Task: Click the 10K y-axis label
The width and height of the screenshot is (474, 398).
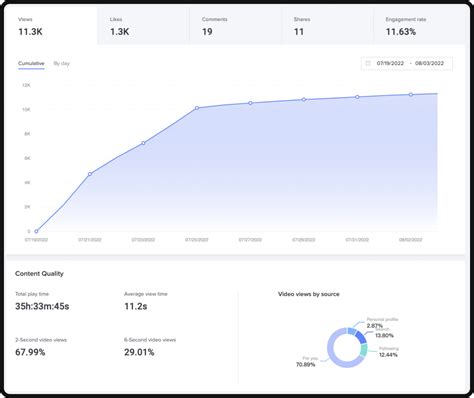Action: tap(26, 109)
